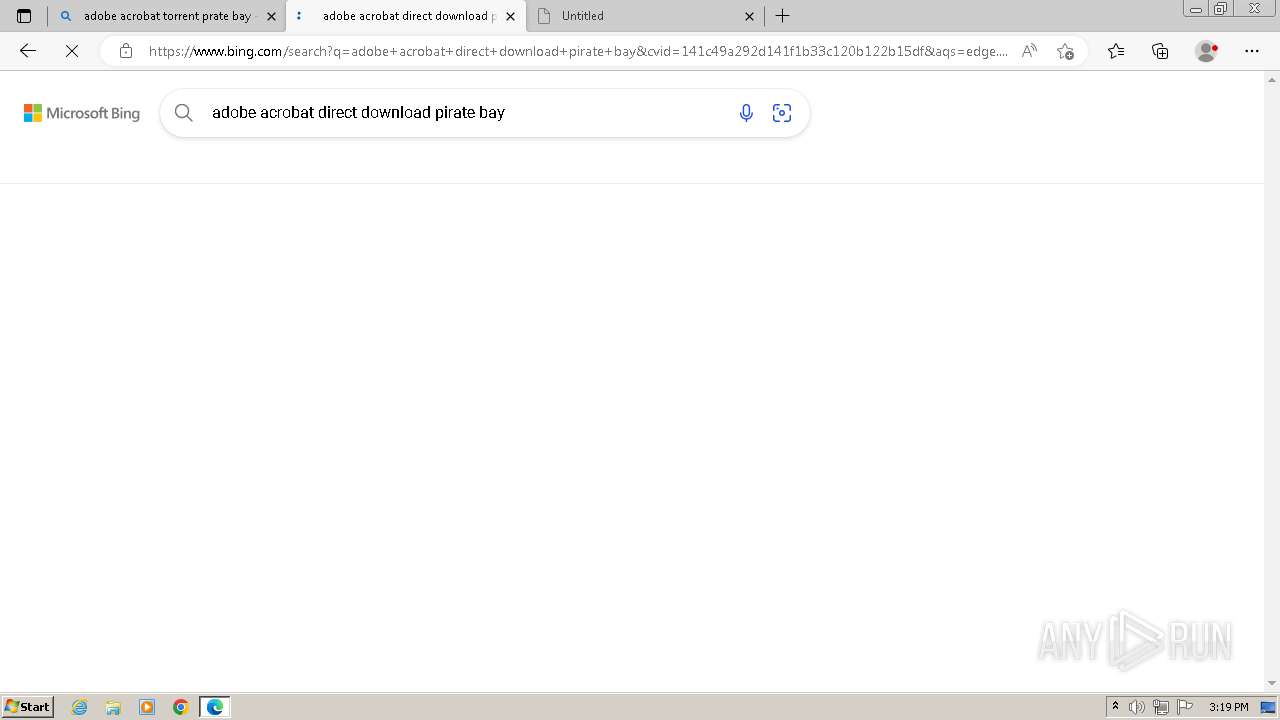Open network status tray icon
This screenshot has height=720, width=1280.
pyautogui.click(x=1161, y=707)
